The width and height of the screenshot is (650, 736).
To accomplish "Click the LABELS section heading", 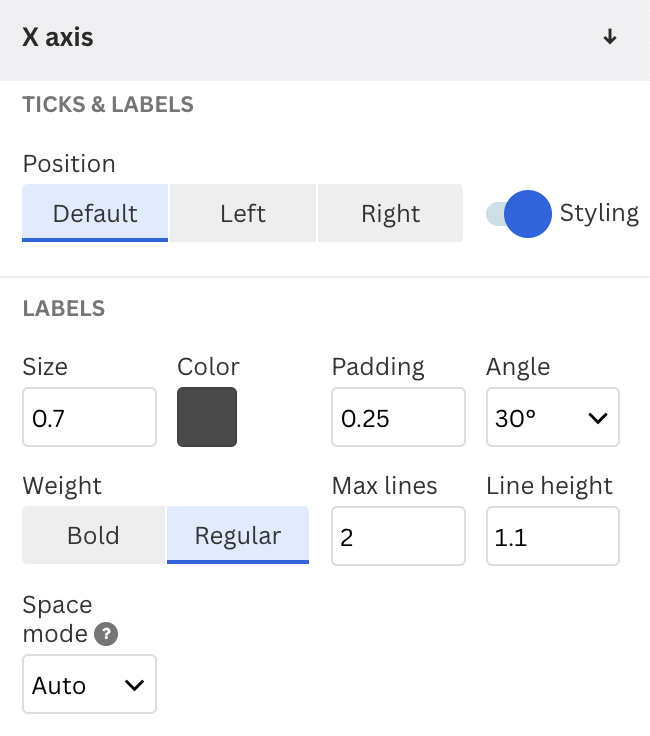I will tap(64, 308).
